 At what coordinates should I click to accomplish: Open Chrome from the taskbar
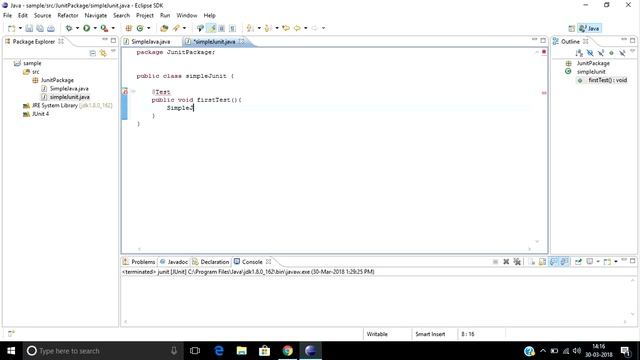tap(287, 351)
